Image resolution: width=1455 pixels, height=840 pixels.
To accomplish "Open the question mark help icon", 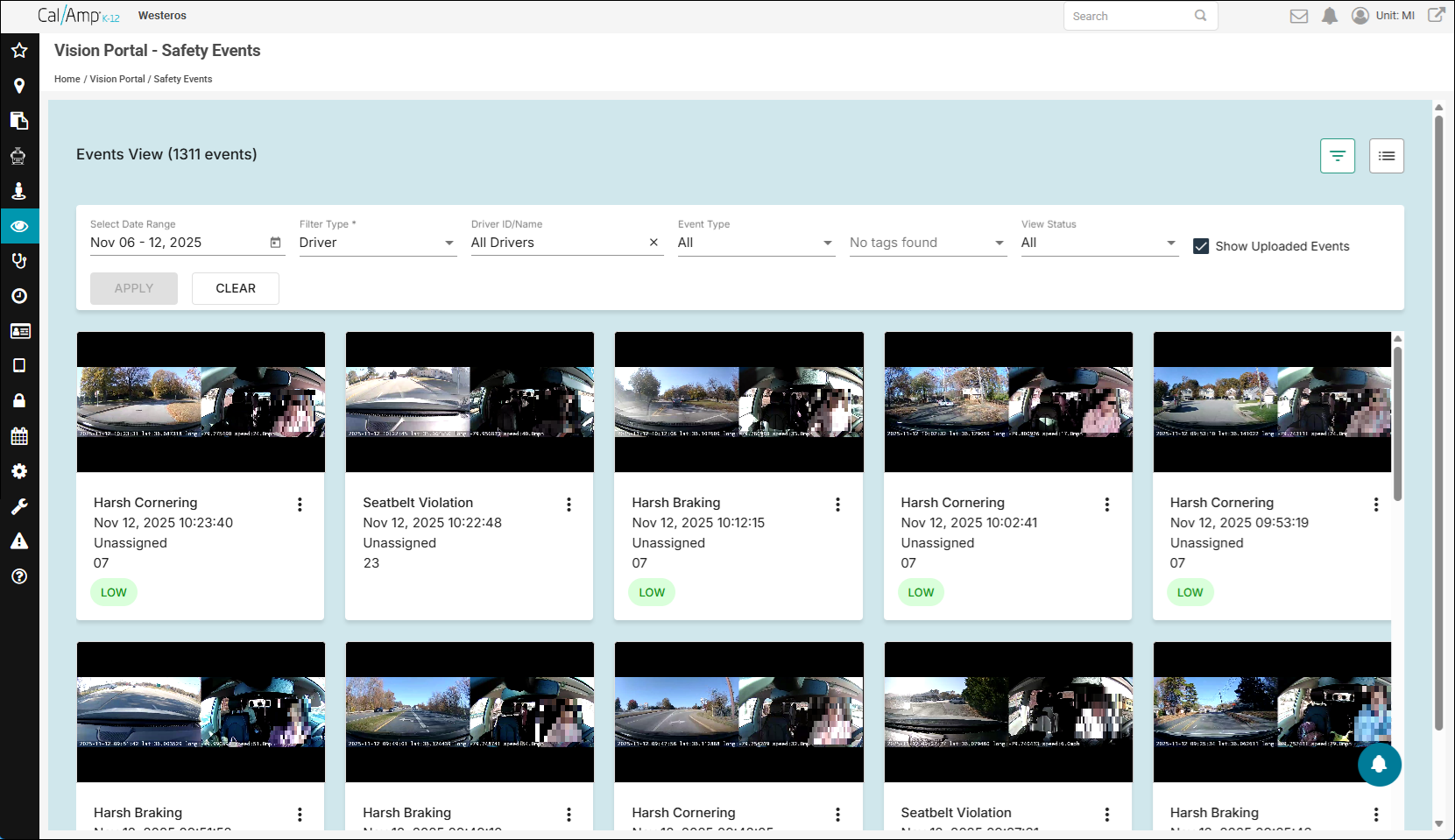I will (x=19, y=576).
